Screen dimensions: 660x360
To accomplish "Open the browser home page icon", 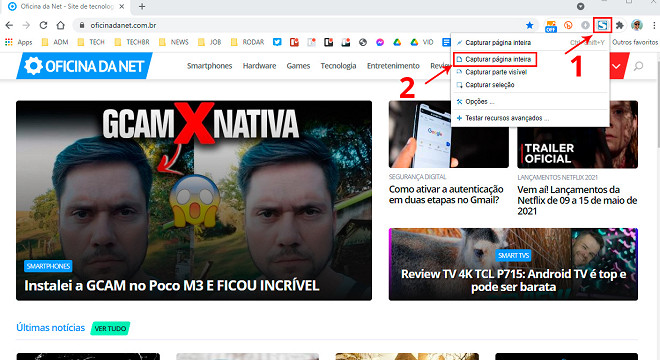I will 61,25.
